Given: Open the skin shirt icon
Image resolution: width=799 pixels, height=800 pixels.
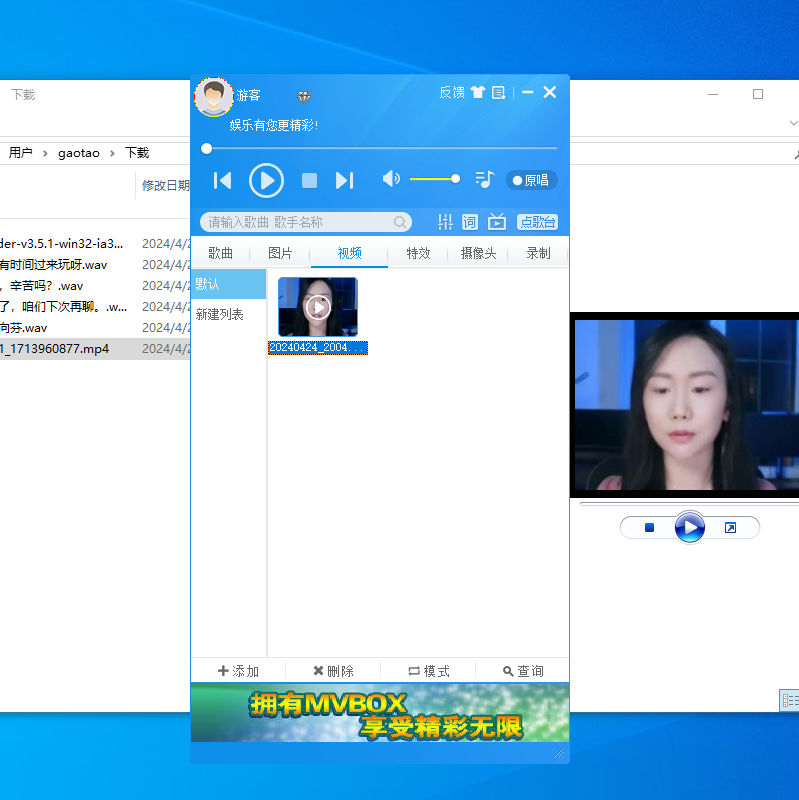Looking at the screenshot, I should pyautogui.click(x=478, y=92).
